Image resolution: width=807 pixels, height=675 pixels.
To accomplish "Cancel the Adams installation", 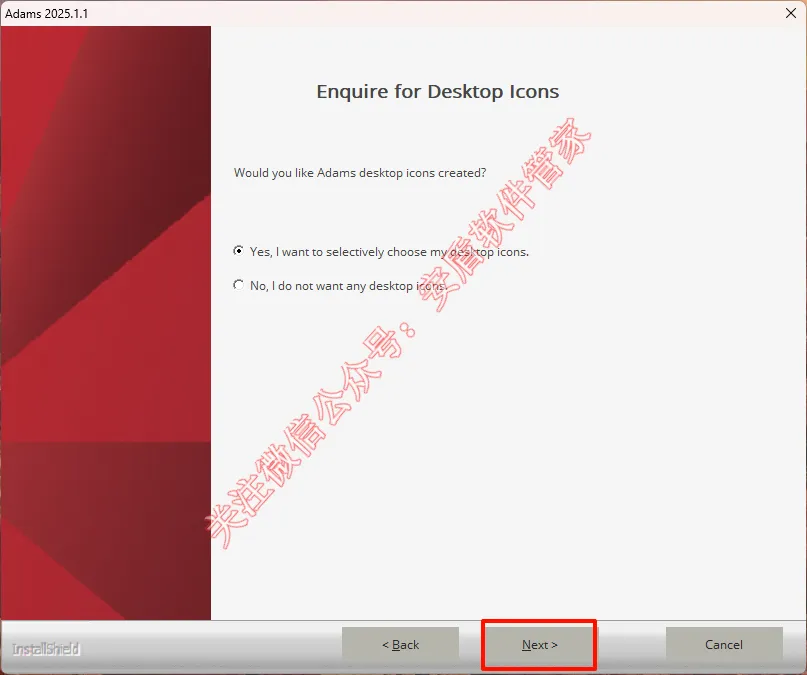I will pyautogui.click(x=724, y=645).
